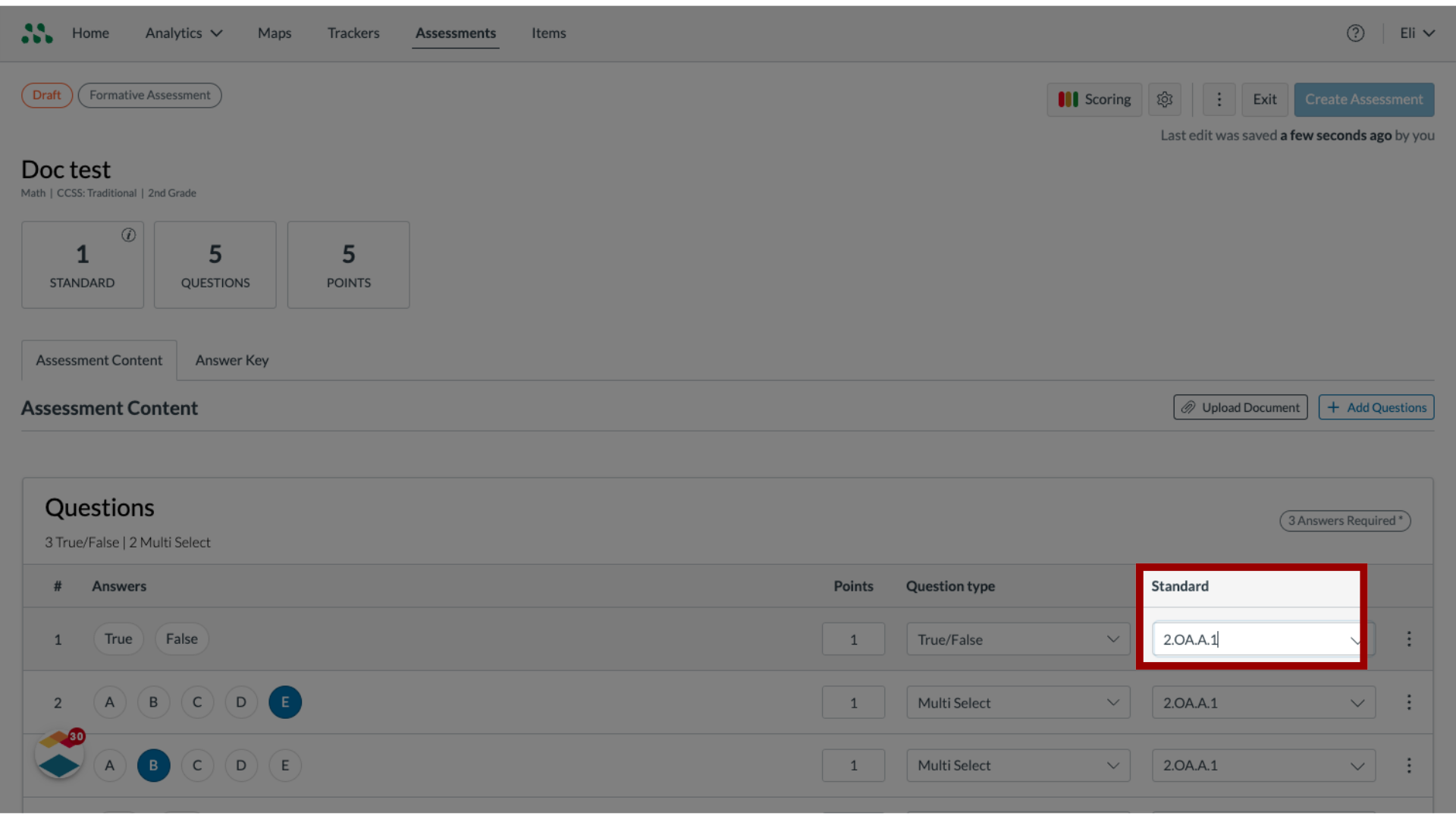The image size is (1456, 819).
Task: Click the Question type column header
Action: (950, 586)
